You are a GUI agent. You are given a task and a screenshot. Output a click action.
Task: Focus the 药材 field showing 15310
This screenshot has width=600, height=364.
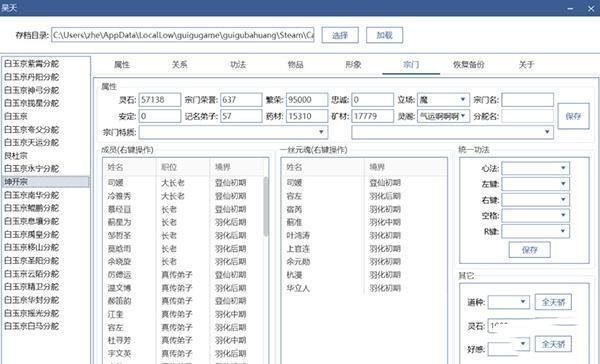pyautogui.click(x=307, y=116)
